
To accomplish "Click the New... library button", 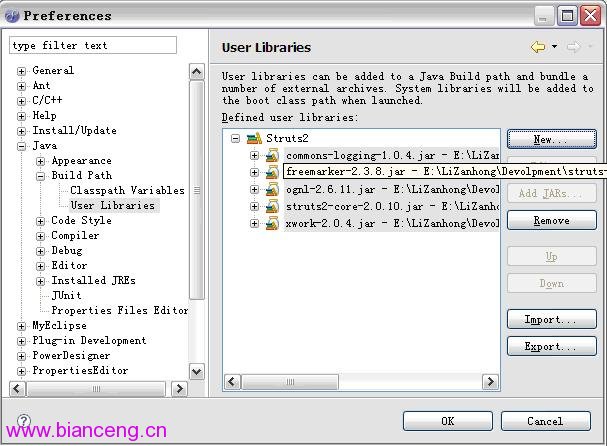I will 552,139.
